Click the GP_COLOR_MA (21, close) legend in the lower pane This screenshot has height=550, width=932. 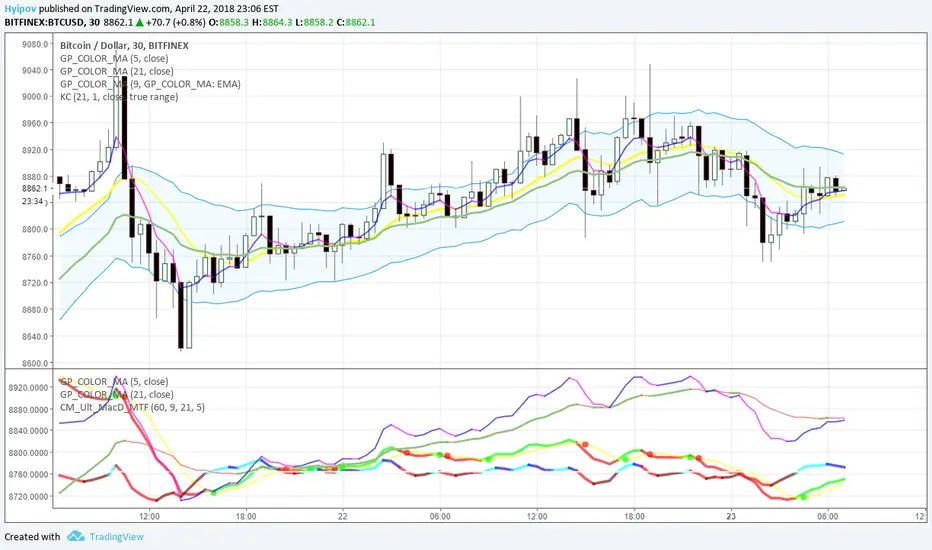116,394
